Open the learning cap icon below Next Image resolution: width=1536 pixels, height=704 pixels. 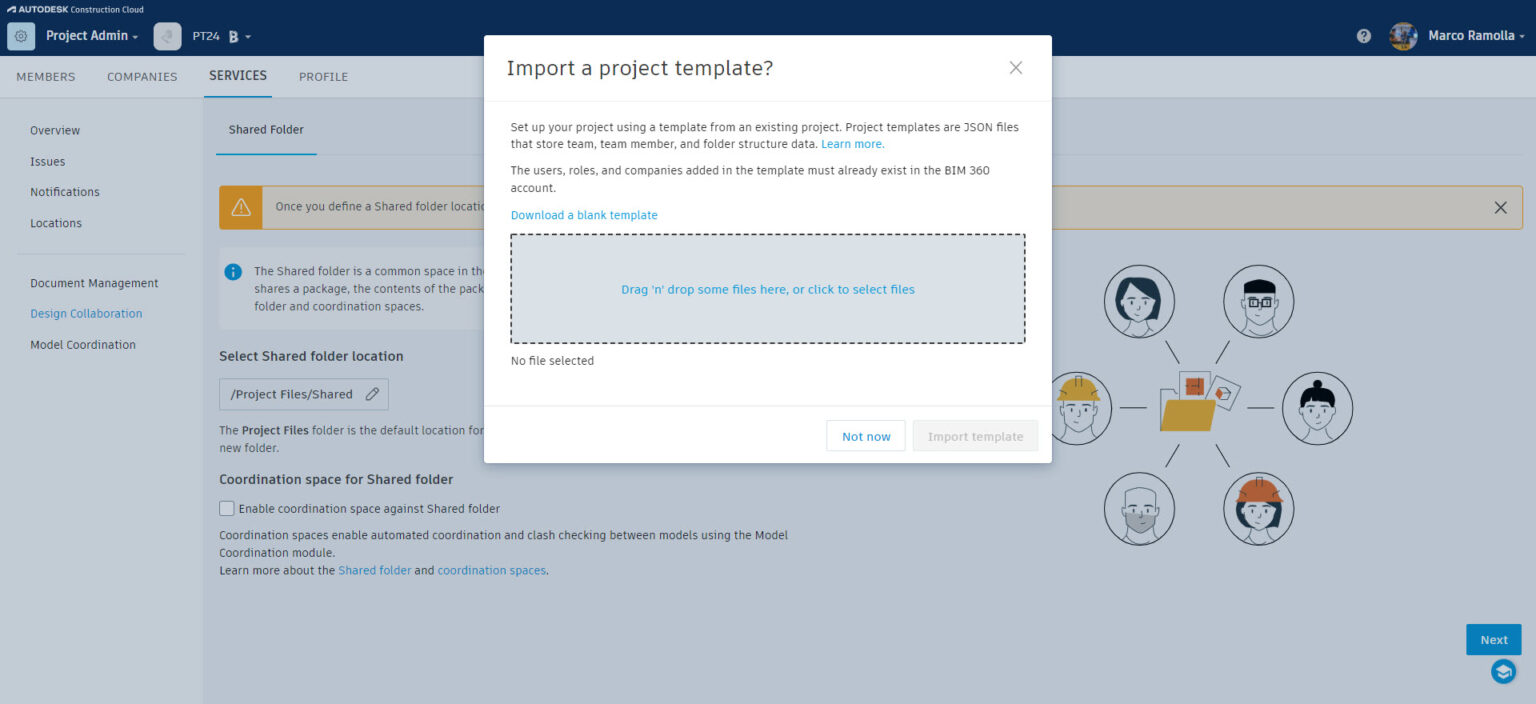[x=1503, y=672]
